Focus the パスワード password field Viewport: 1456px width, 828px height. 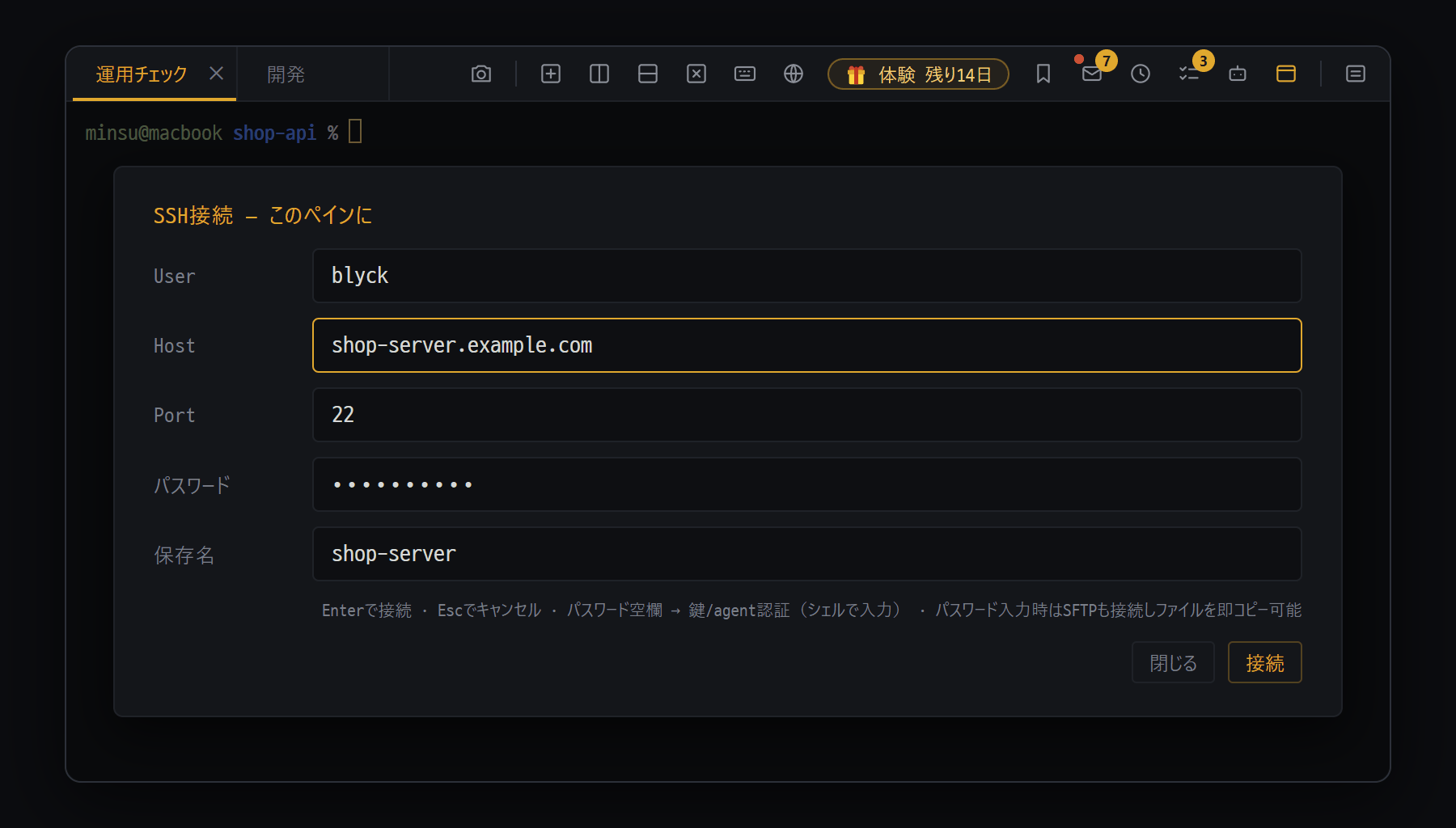tap(807, 484)
